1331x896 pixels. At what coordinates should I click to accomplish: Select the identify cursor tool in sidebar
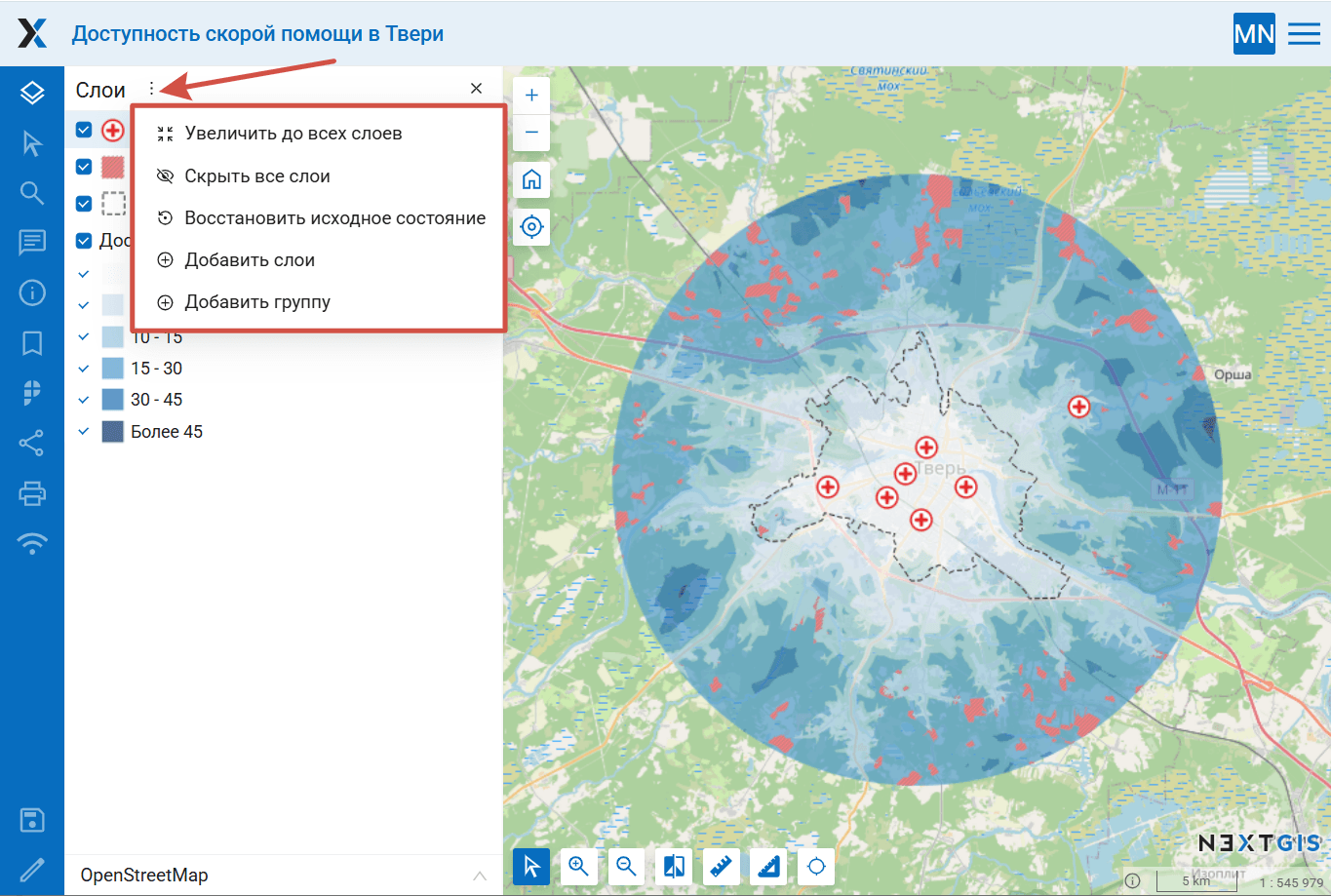click(x=32, y=143)
